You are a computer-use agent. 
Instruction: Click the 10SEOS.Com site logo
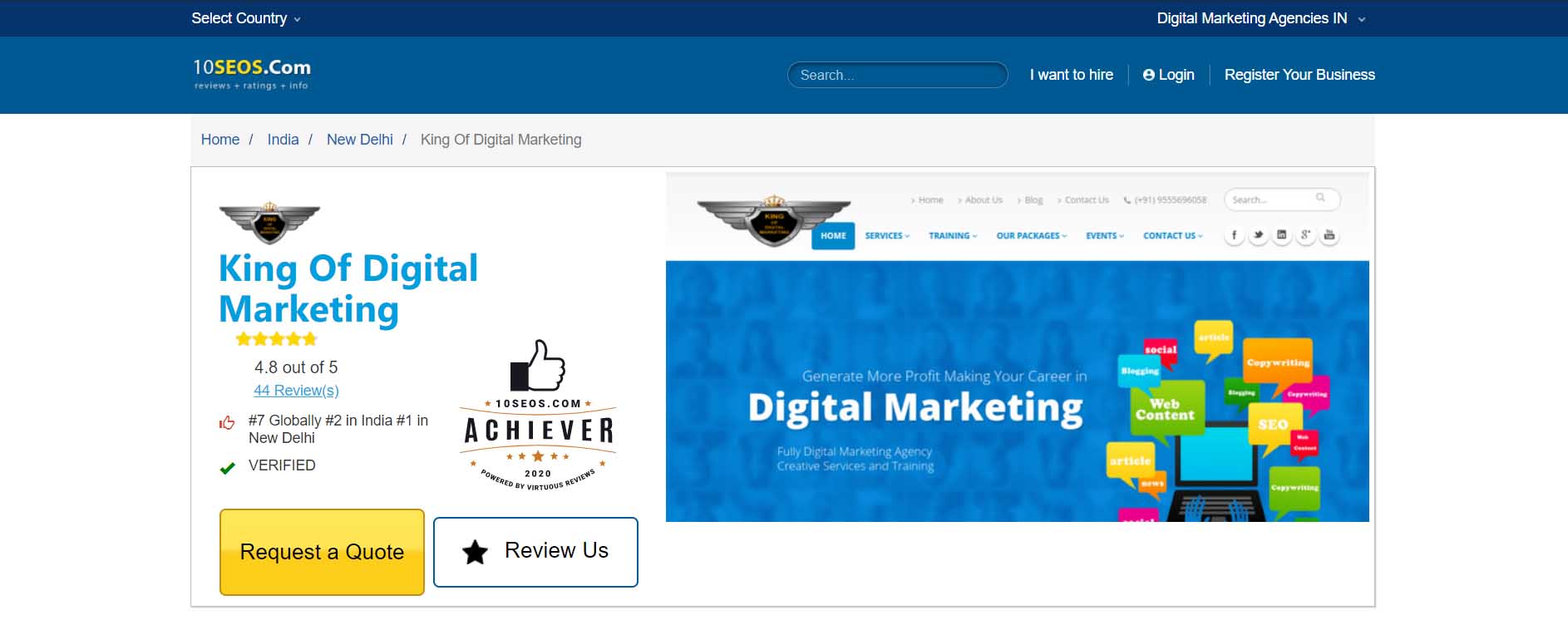pos(252,74)
